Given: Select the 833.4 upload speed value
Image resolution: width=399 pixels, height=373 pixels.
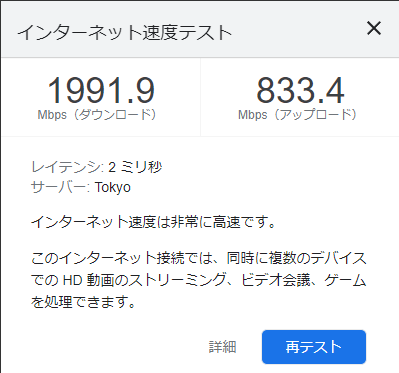Looking at the screenshot, I should (x=300, y=90).
